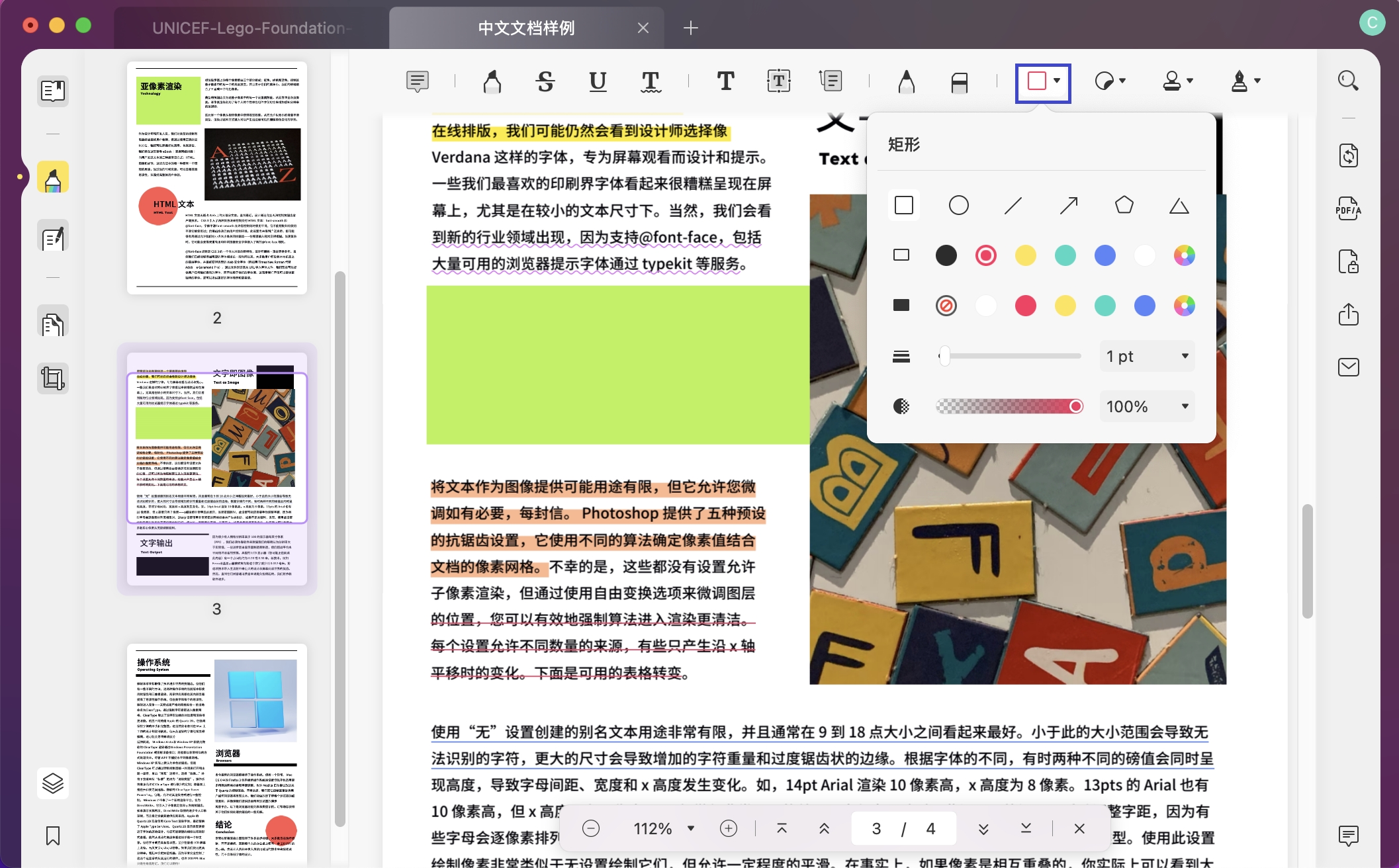The image size is (1399, 868).
Task: Choose the line shape
Action: tap(1013, 205)
